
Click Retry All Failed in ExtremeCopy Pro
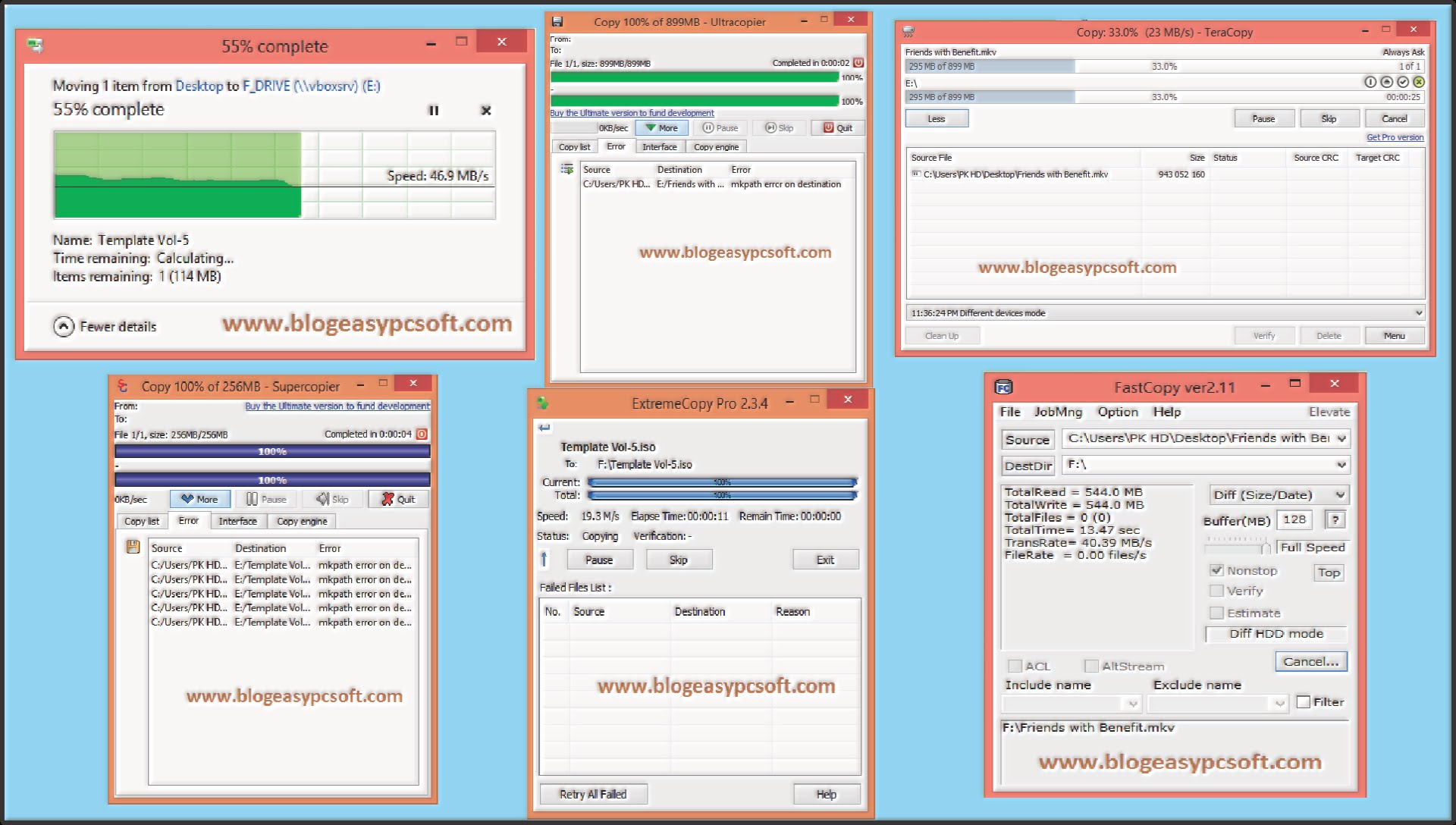(593, 794)
